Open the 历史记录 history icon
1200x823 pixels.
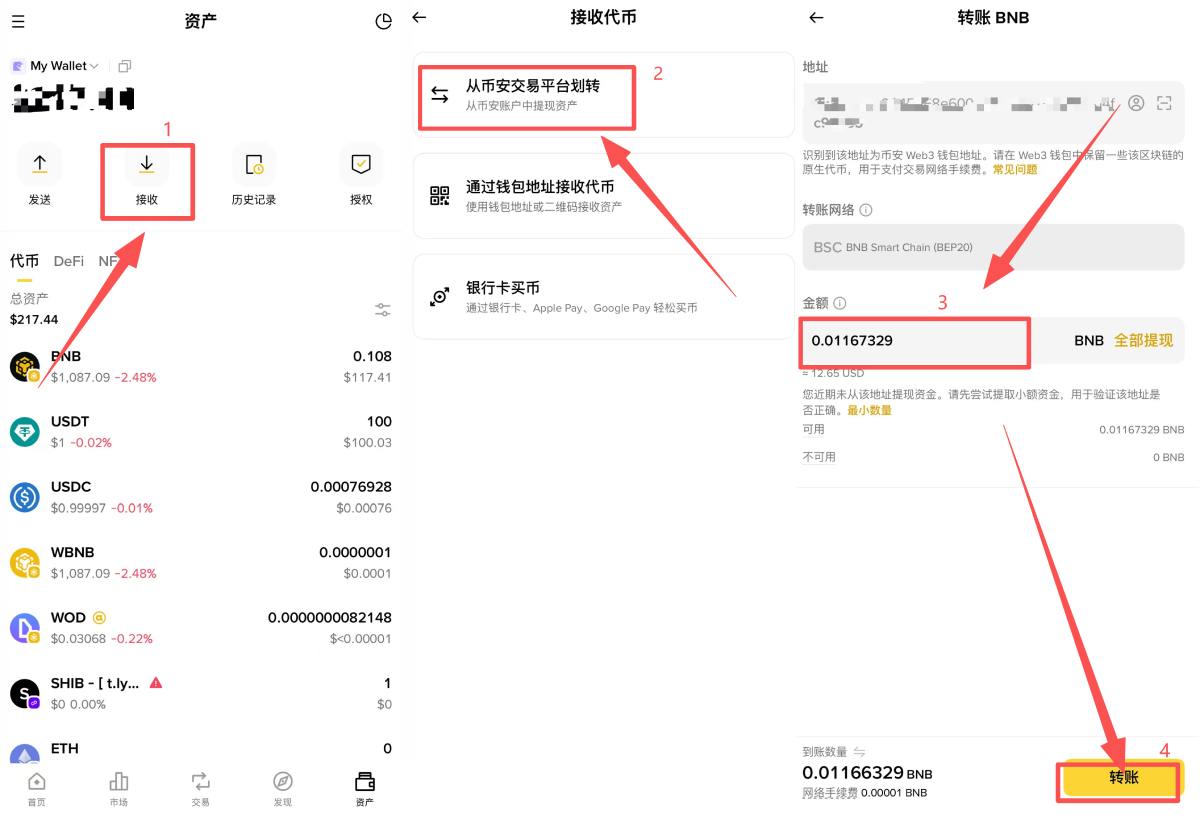click(x=253, y=163)
